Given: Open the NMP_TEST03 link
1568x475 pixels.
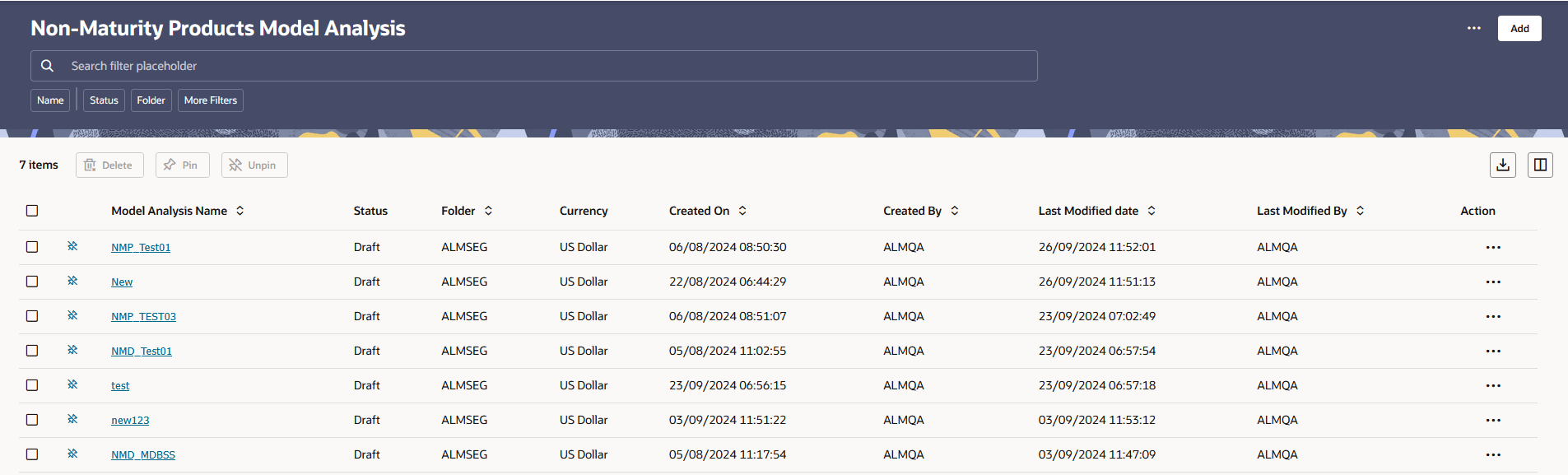Looking at the screenshot, I should [x=143, y=316].
